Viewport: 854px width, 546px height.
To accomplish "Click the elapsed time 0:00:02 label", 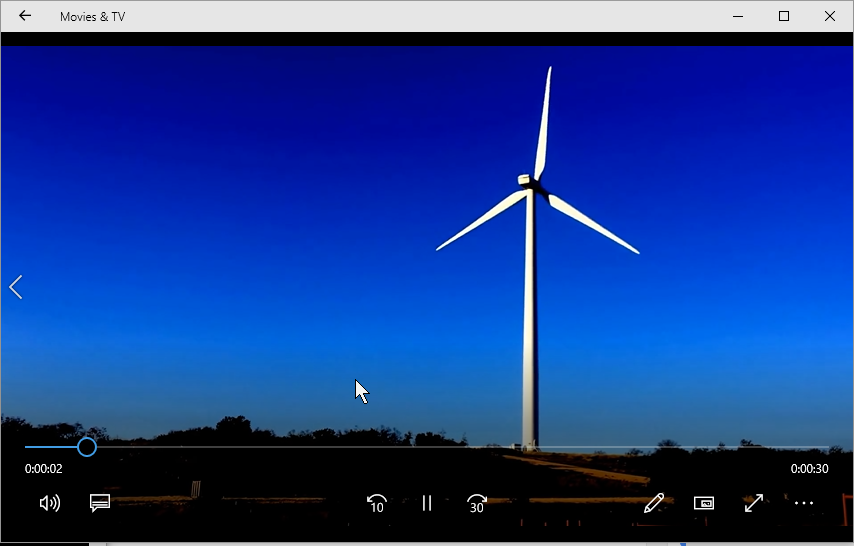I will tap(44, 469).
